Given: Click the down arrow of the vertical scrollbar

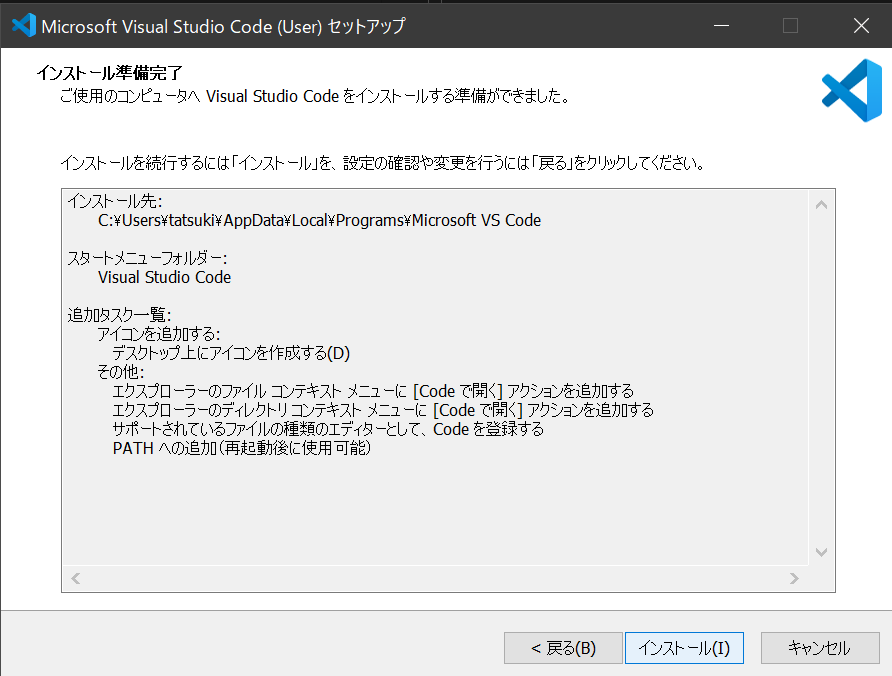Looking at the screenshot, I should 822,551.
